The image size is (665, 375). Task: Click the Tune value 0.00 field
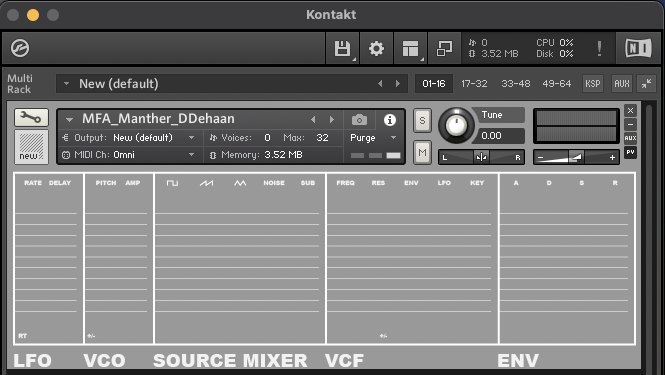tap(500, 136)
